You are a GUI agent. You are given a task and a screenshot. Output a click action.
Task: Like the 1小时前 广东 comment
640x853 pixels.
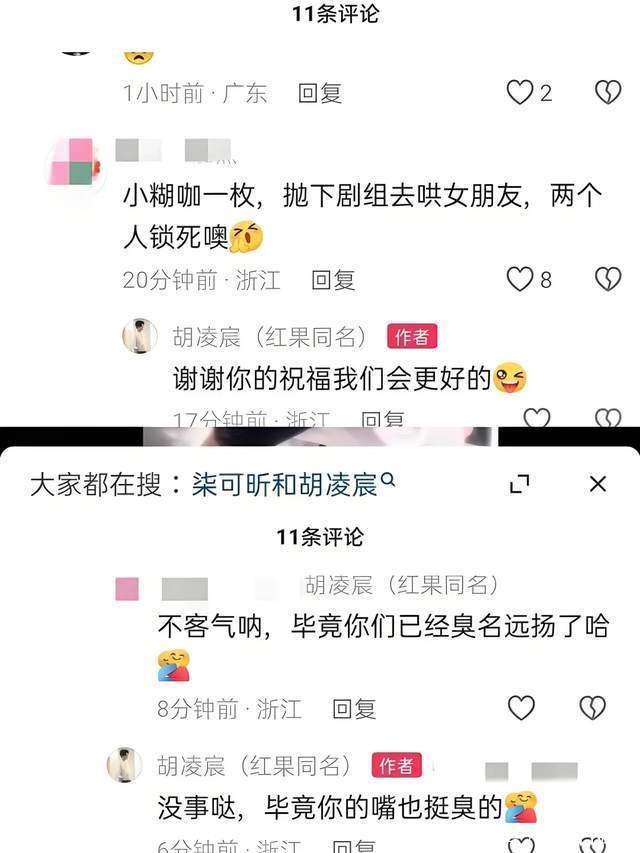click(x=520, y=92)
